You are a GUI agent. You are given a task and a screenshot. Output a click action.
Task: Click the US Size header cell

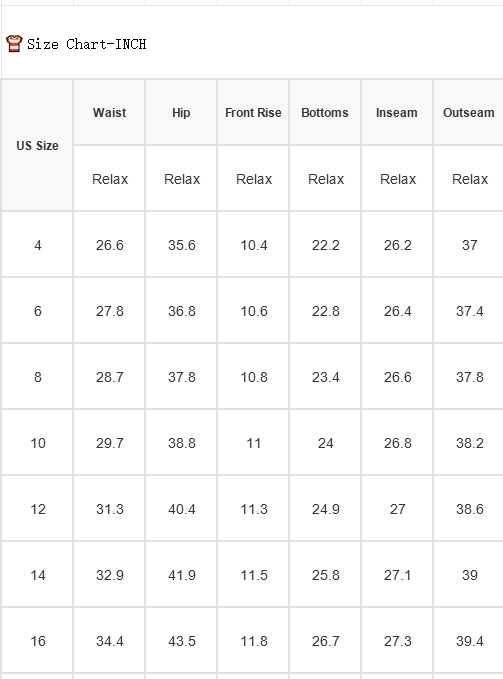pyautogui.click(x=37, y=146)
